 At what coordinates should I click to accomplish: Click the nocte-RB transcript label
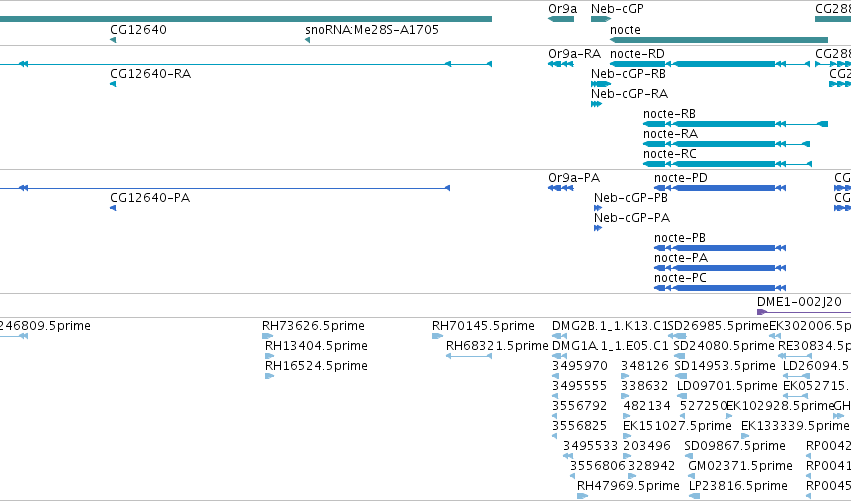pos(669,114)
